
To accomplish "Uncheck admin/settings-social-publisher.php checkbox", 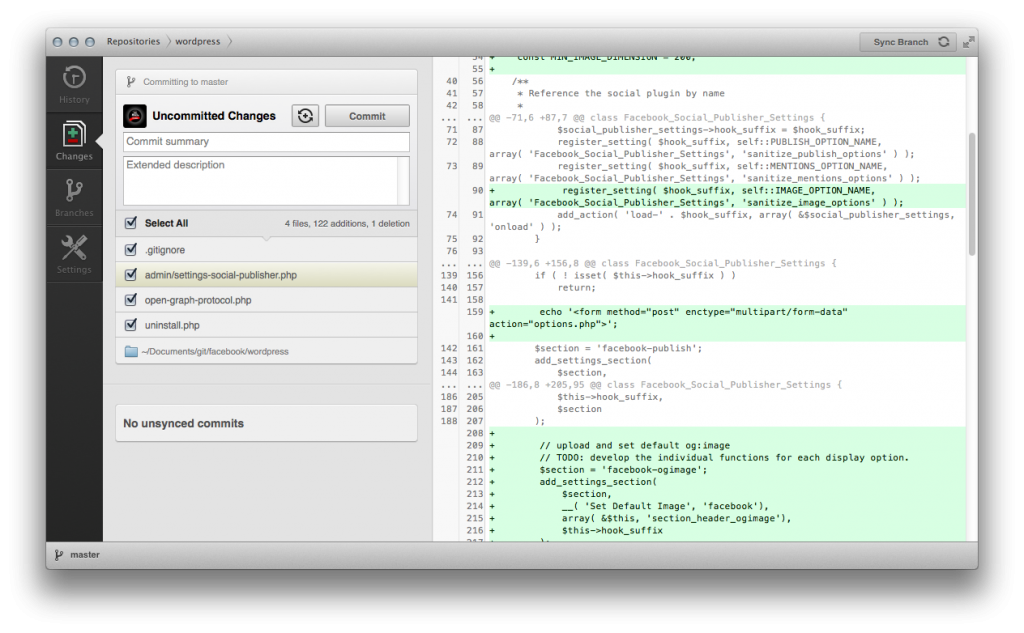I will 131,274.
